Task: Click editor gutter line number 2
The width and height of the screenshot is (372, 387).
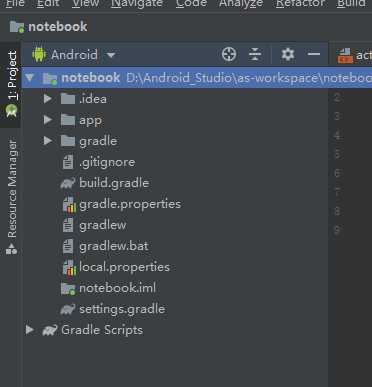Action: click(337, 98)
